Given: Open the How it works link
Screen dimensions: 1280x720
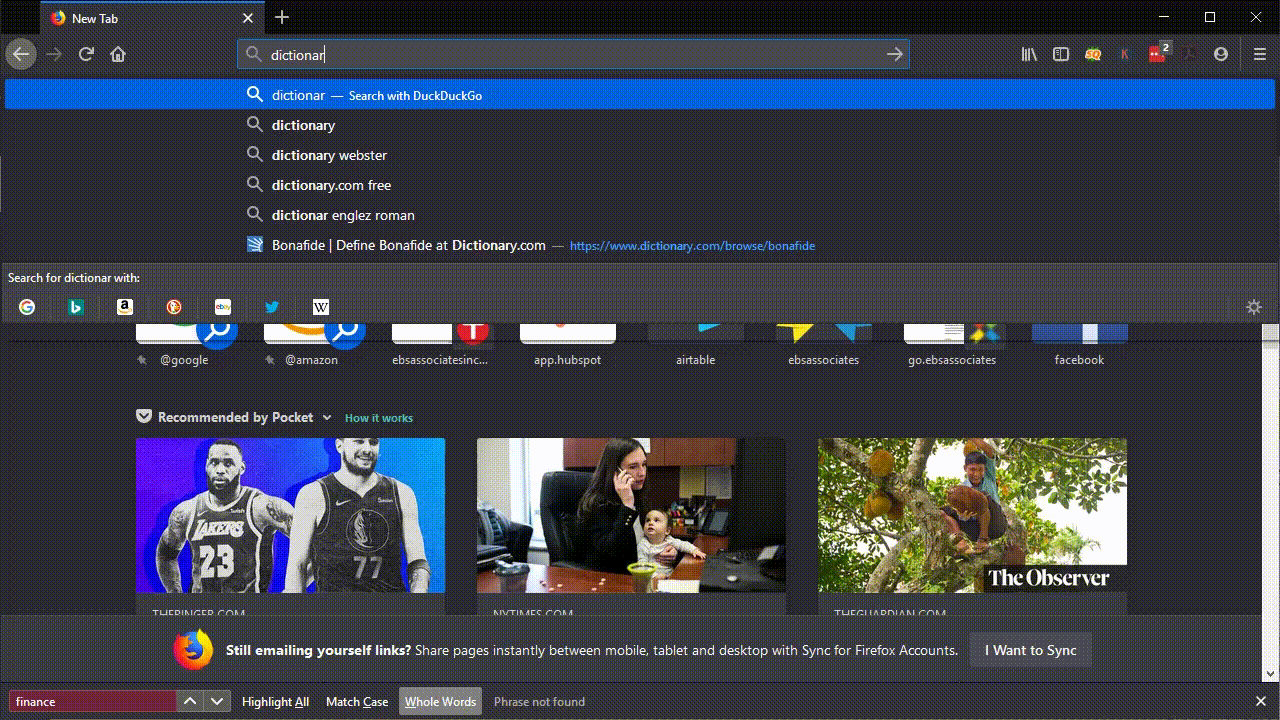Looking at the screenshot, I should pyautogui.click(x=379, y=418).
